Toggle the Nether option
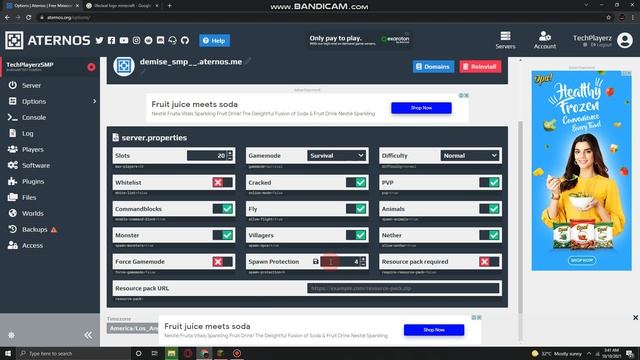The width and height of the screenshot is (640, 360). point(489,235)
